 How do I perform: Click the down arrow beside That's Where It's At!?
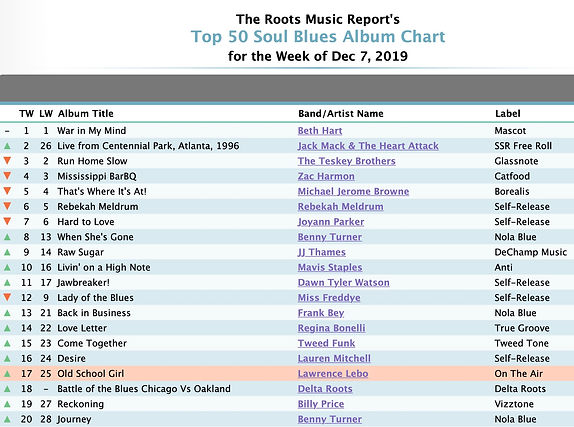[x=7, y=191]
